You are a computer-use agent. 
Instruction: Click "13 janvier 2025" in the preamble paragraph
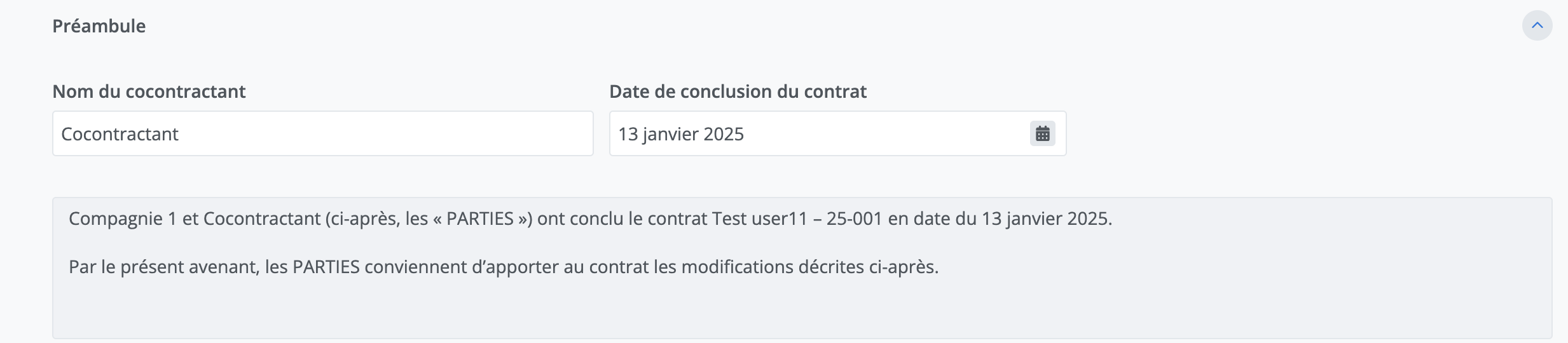pos(1045,219)
